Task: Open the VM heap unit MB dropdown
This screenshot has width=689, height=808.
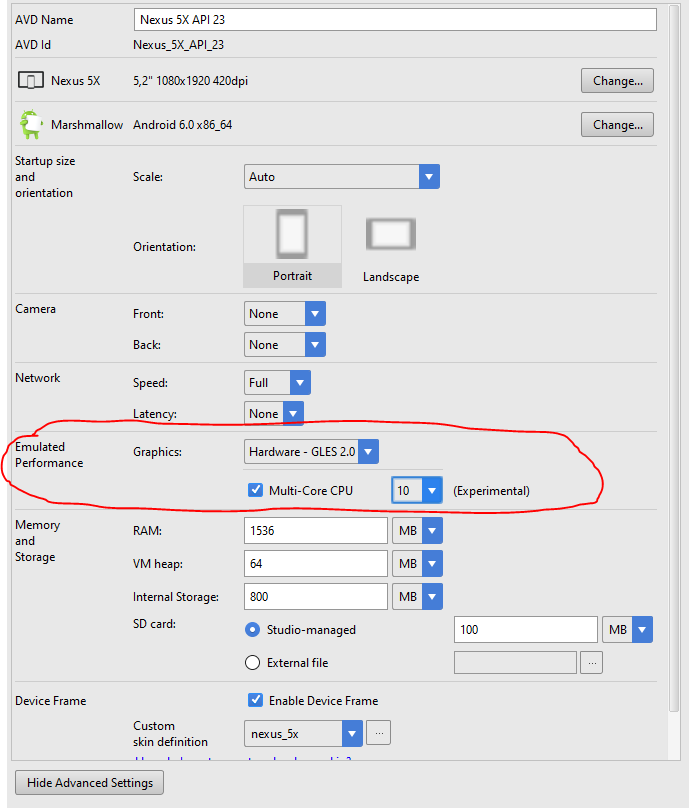Action: (417, 564)
